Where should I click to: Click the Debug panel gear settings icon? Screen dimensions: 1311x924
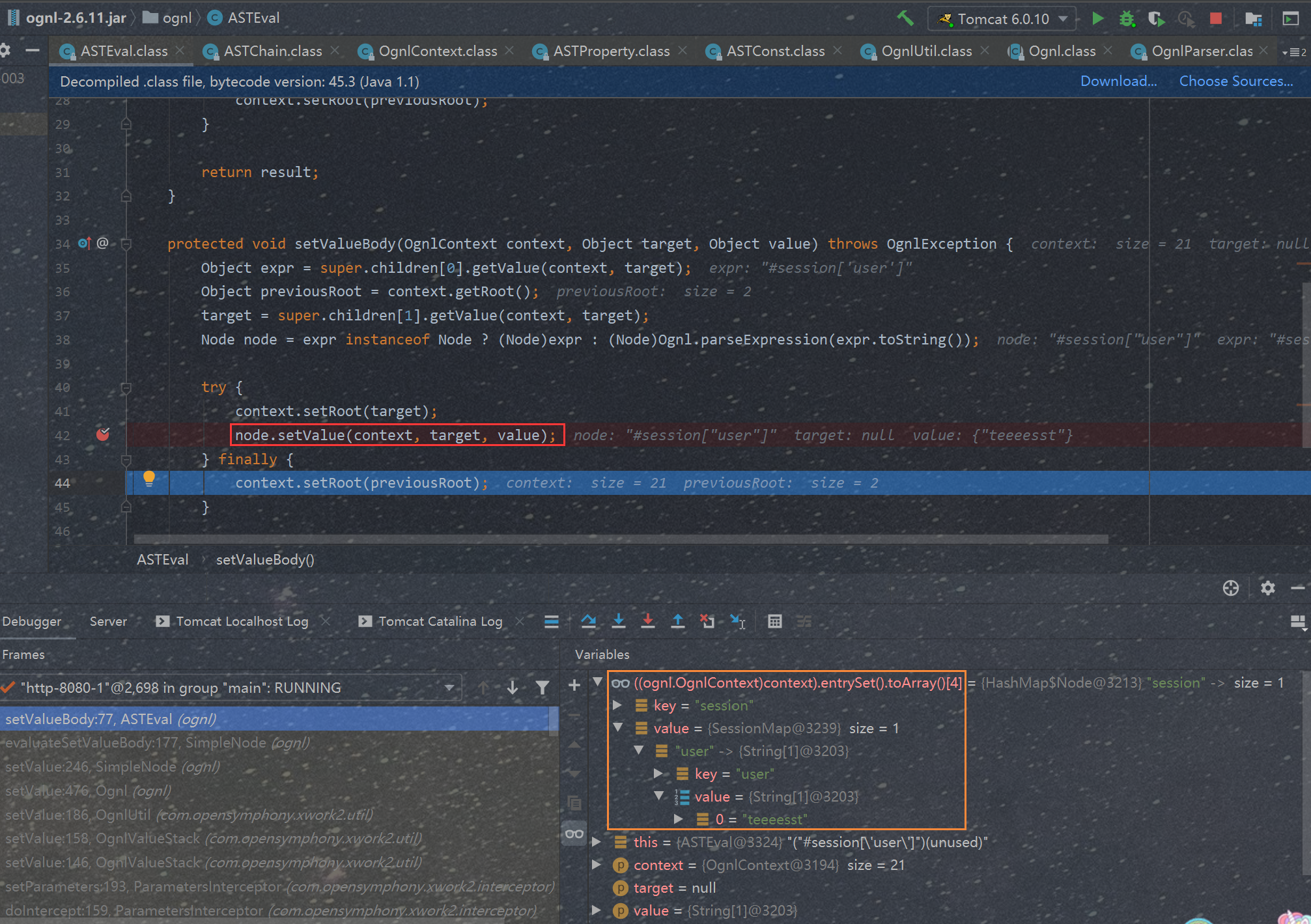click(x=1267, y=588)
